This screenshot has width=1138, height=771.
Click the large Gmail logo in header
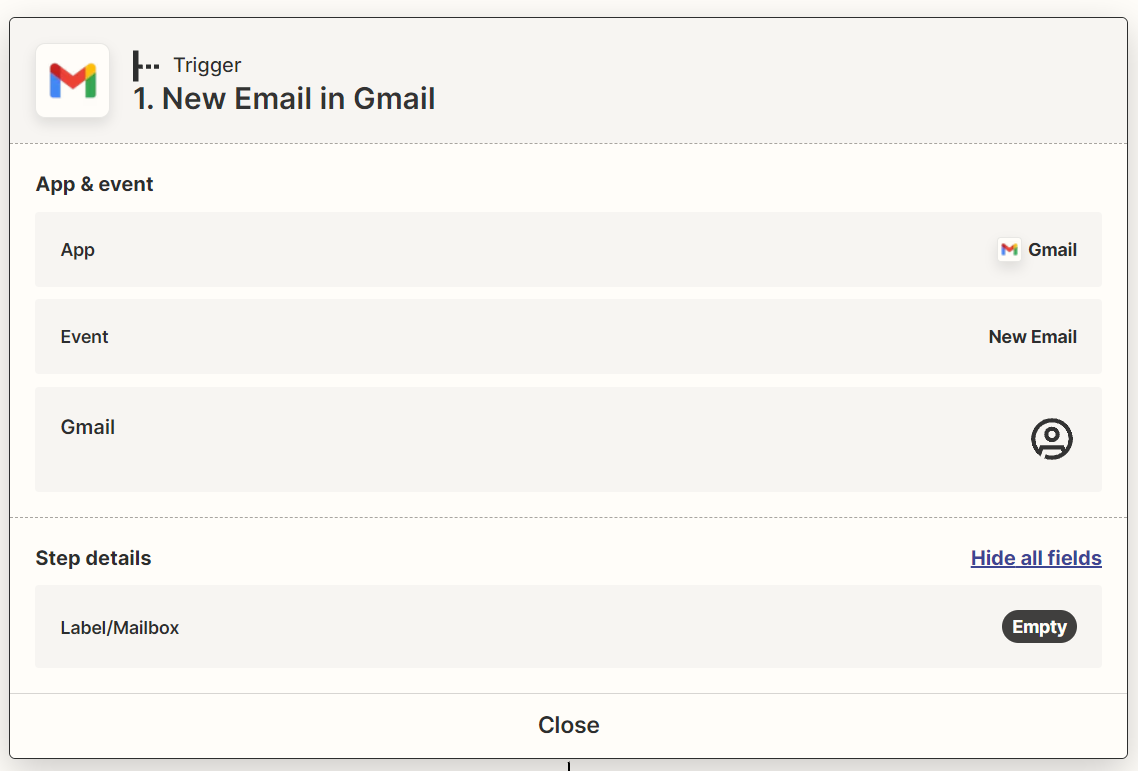[72, 81]
